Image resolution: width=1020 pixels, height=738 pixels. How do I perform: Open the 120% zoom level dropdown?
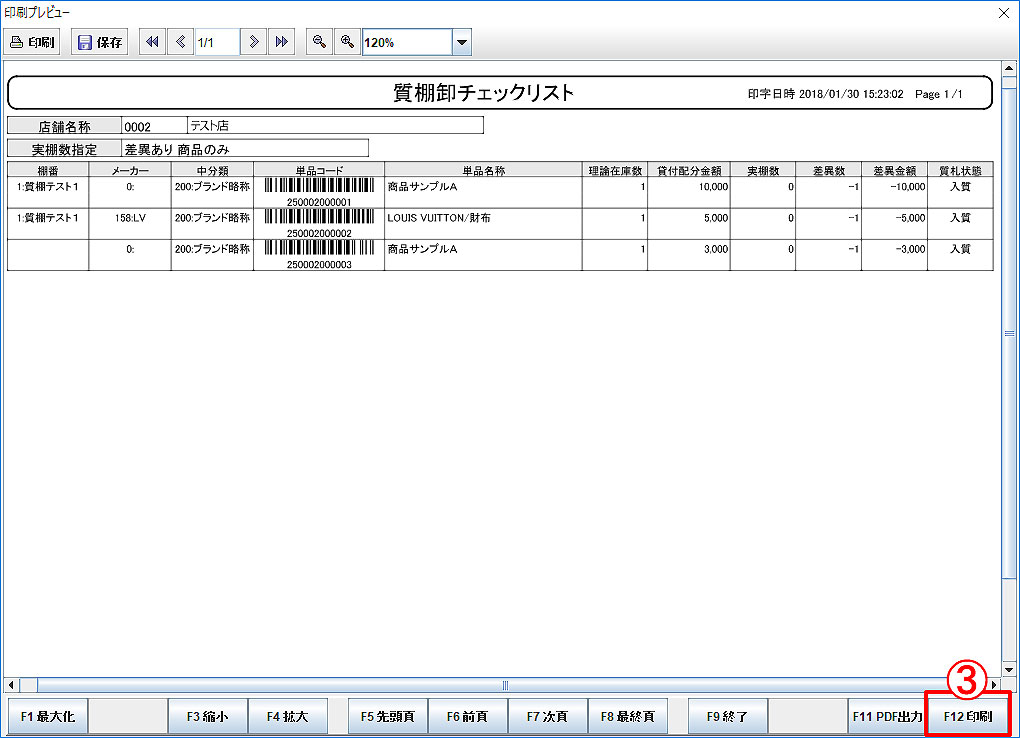[x=461, y=43]
